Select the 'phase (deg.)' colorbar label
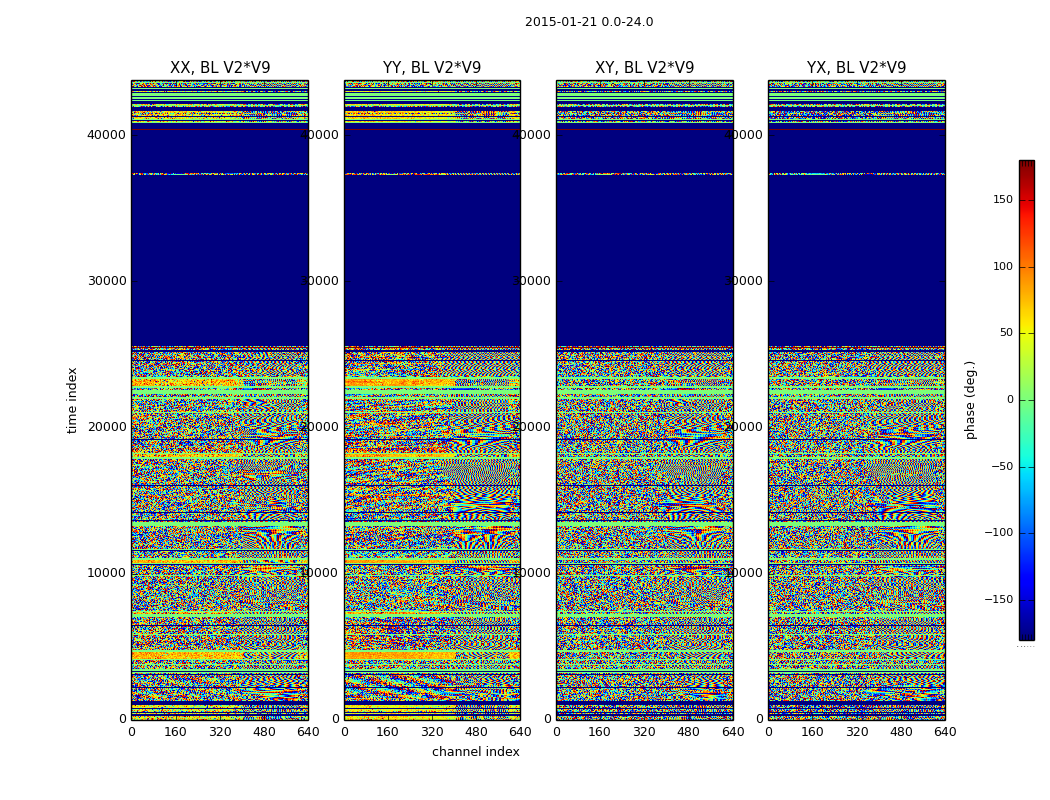 (x=970, y=400)
